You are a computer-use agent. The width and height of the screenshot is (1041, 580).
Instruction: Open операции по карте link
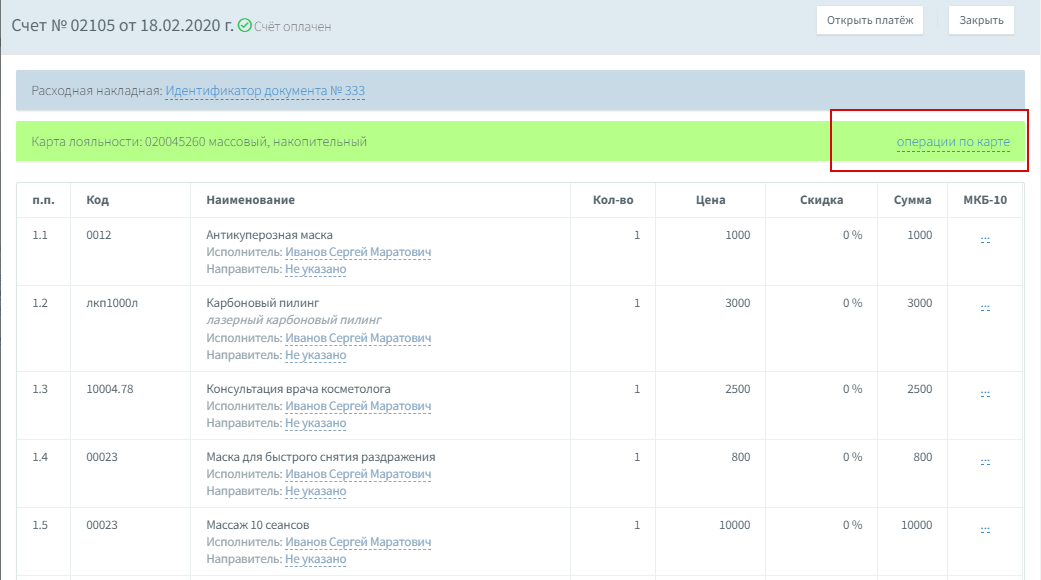[953, 141]
